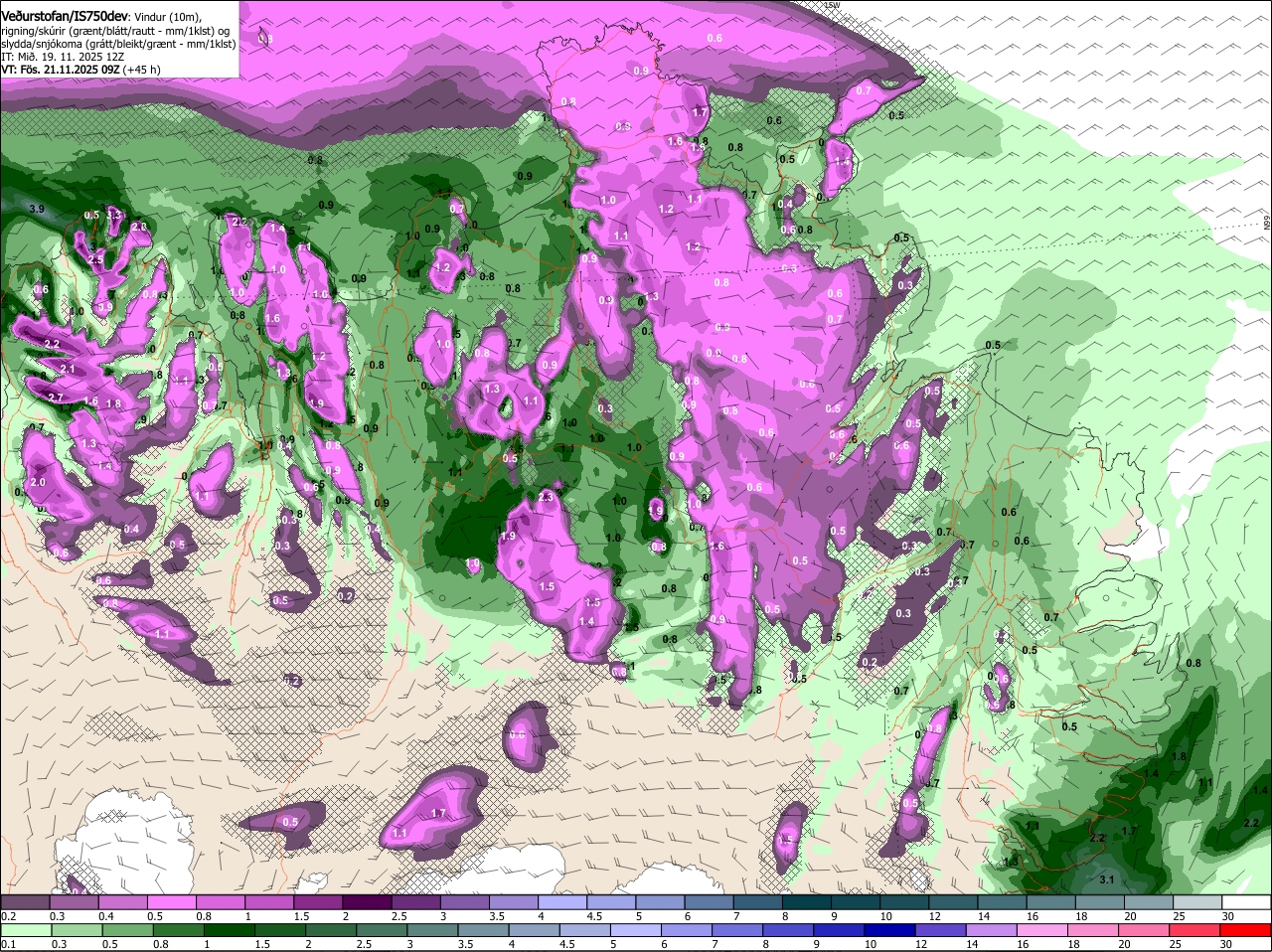This screenshot has height=952, width=1272.
Task: Click the '0.2' label on the snow scale
Action: [x=8, y=915]
